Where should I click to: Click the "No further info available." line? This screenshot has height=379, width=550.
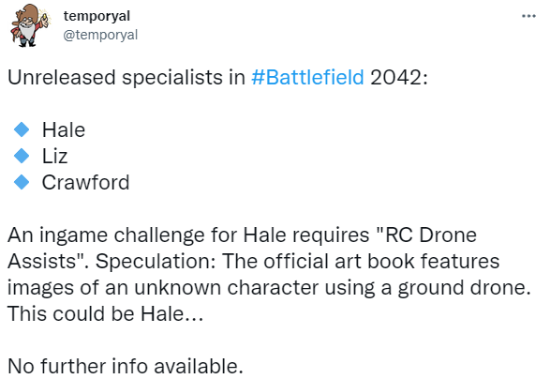point(125,366)
